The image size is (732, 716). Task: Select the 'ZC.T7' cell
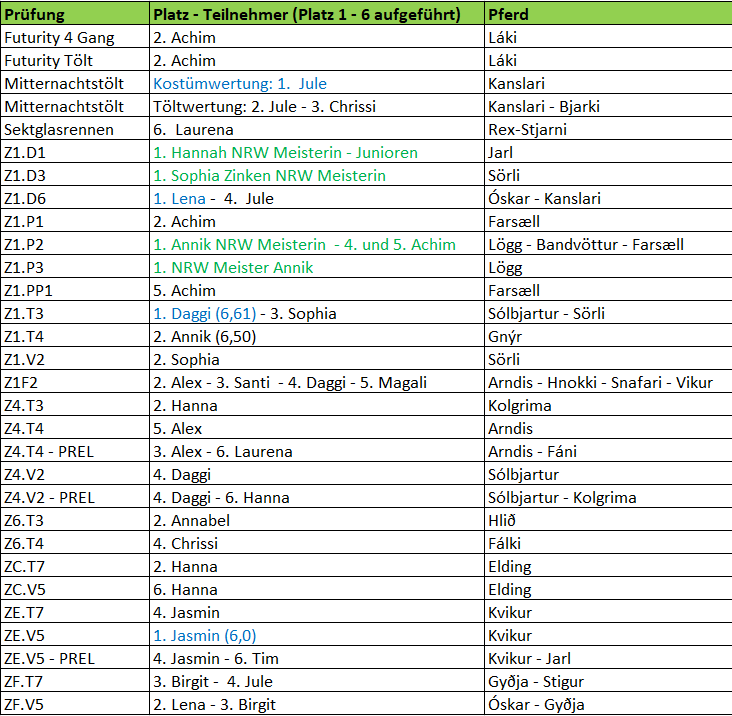[x=75, y=565]
